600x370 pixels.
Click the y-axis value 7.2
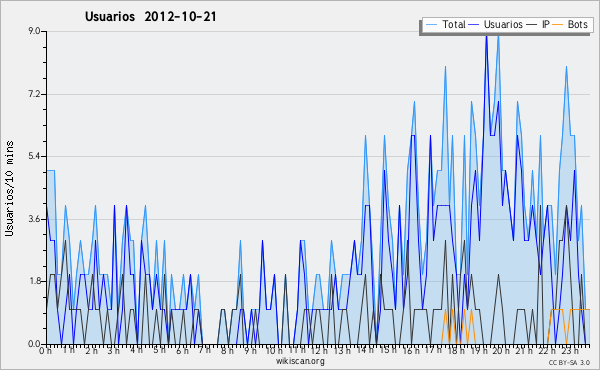tap(34, 94)
